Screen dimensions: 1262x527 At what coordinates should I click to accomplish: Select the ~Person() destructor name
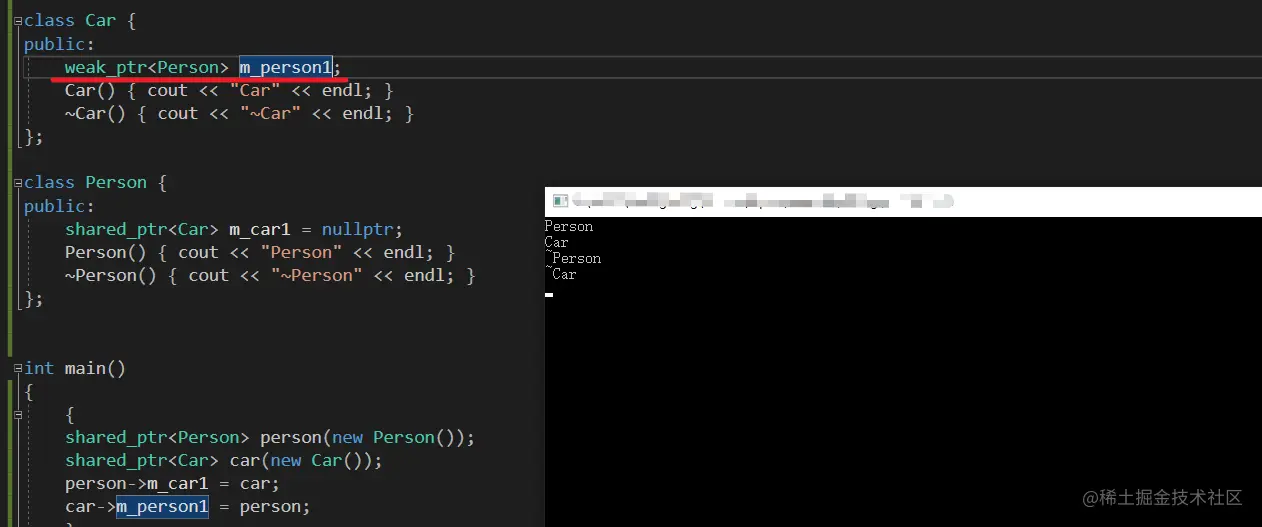coord(101,275)
